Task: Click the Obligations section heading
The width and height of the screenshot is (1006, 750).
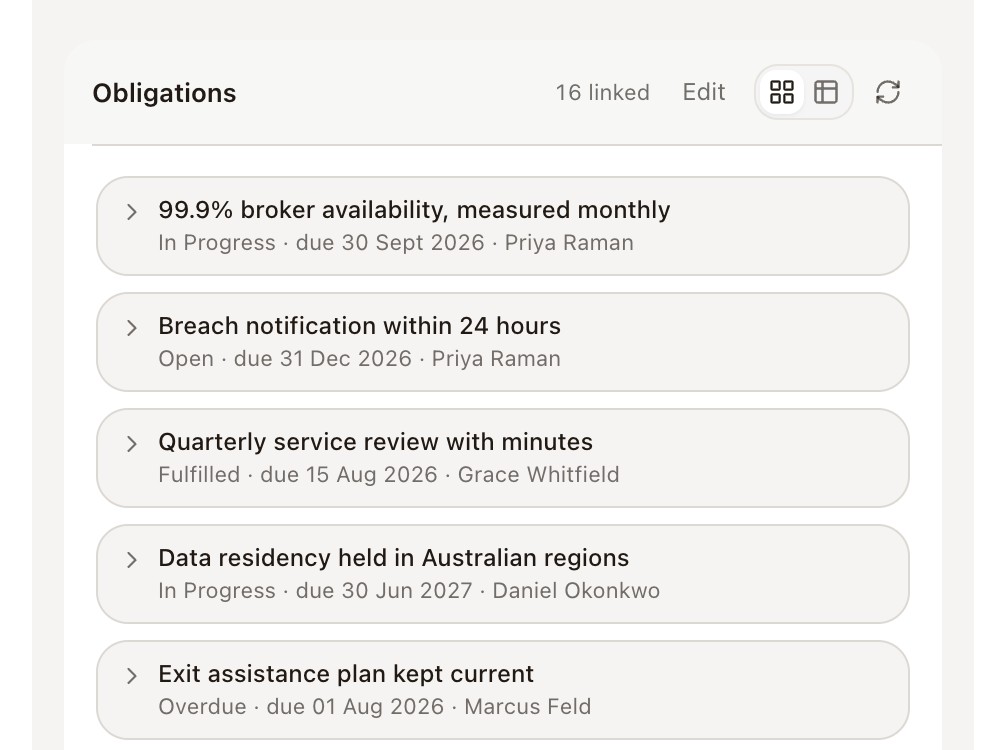Action: coord(164,93)
